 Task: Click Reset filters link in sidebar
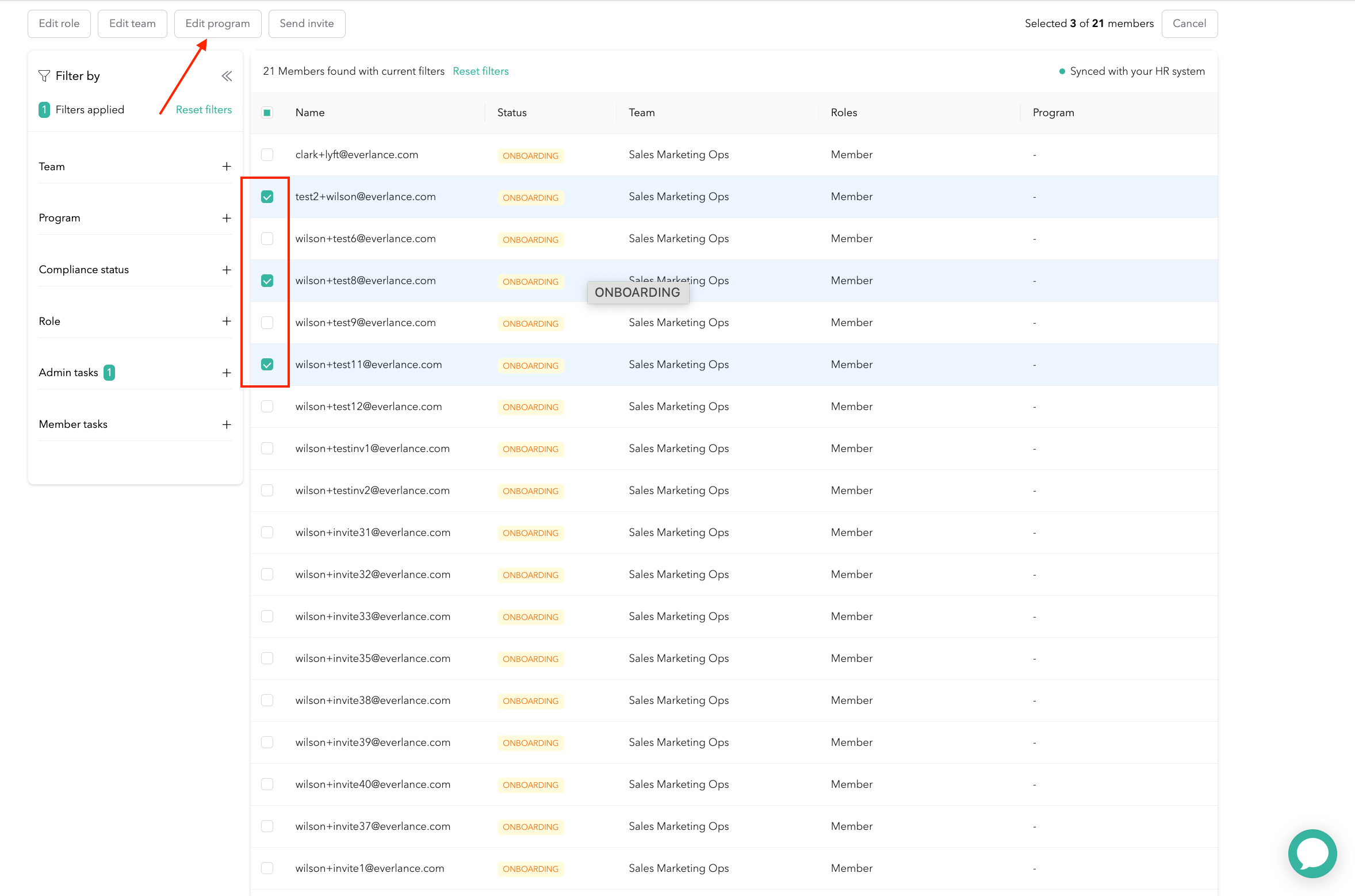coord(204,109)
